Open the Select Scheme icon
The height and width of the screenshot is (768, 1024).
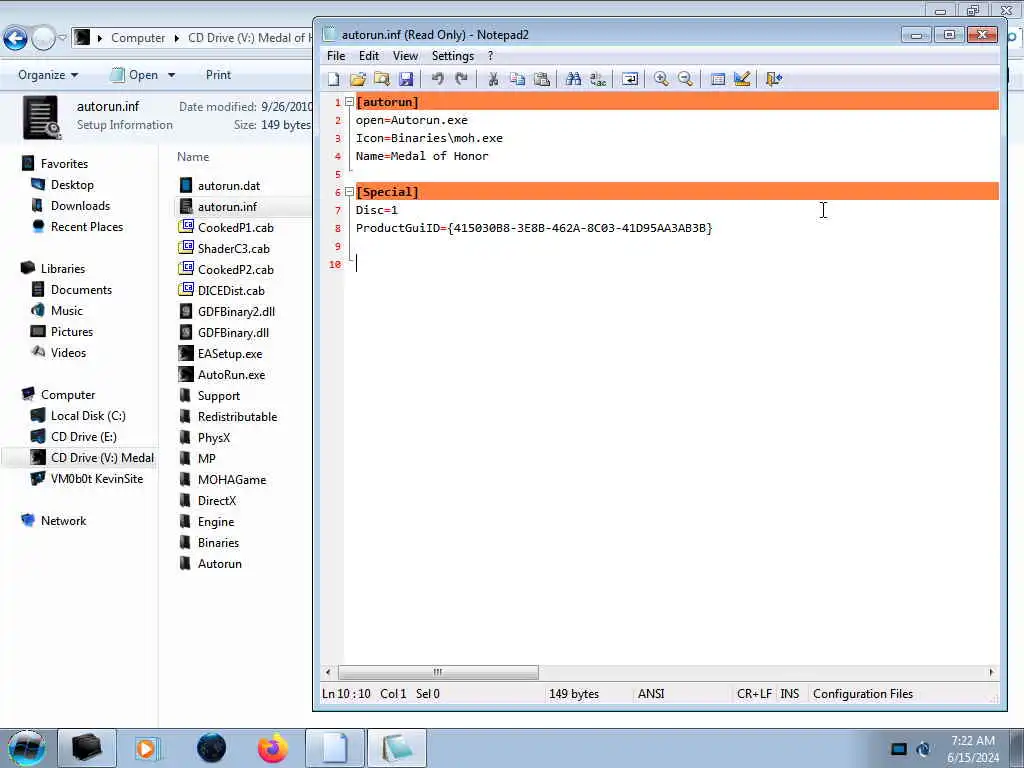pyautogui.click(x=718, y=80)
